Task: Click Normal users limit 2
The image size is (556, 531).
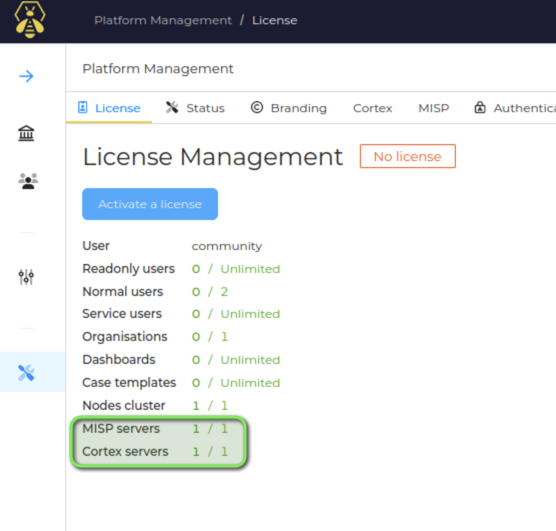Action: [224, 292]
